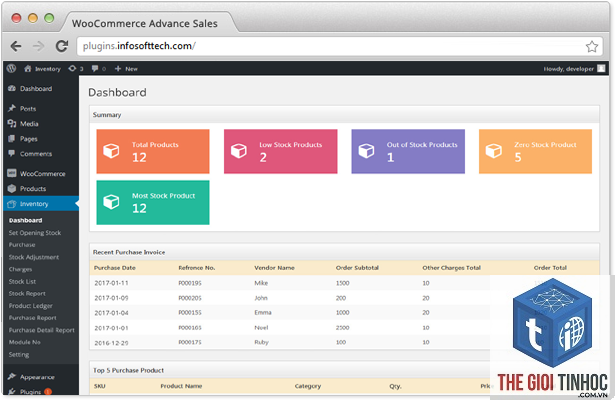The image size is (615, 400).
Task: Open the Purchase submenu item
Action: (22, 245)
